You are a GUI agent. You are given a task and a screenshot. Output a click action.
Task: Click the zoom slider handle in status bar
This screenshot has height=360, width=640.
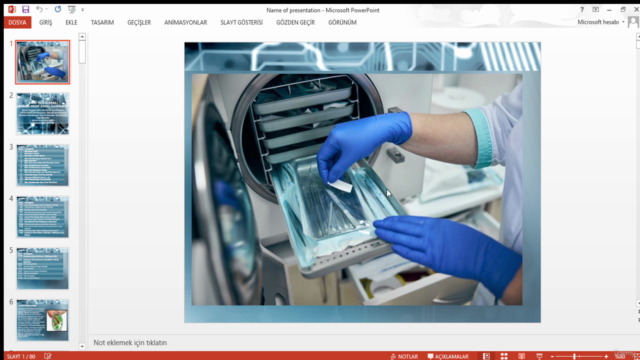574,357
